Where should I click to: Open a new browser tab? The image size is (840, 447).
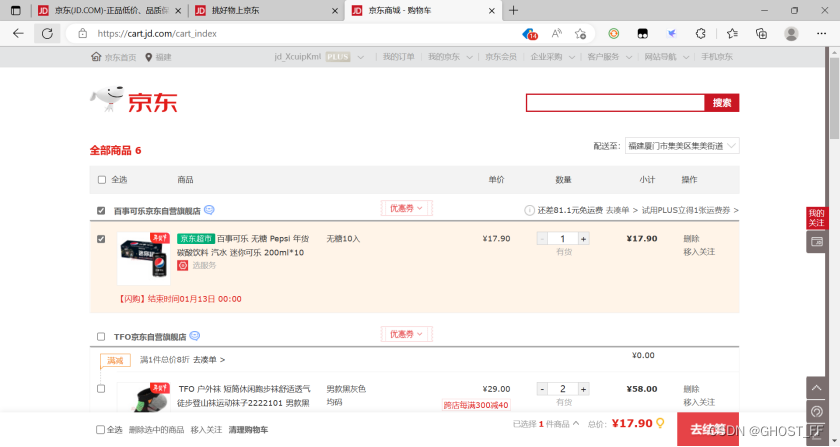tap(513, 10)
